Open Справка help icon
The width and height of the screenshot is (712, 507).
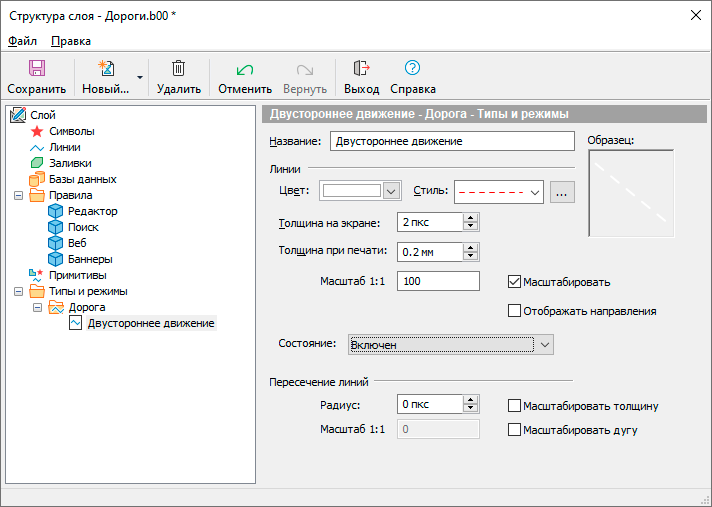tap(412, 69)
